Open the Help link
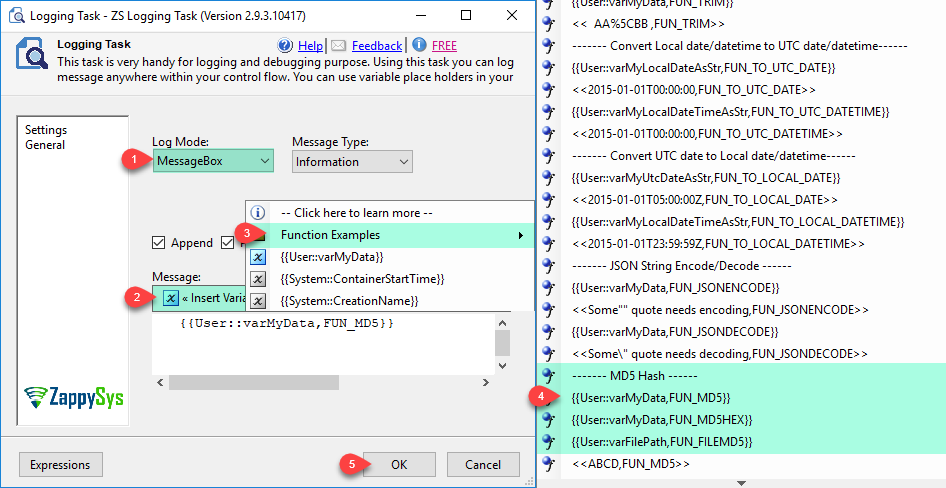The width and height of the screenshot is (946, 488). point(310,45)
